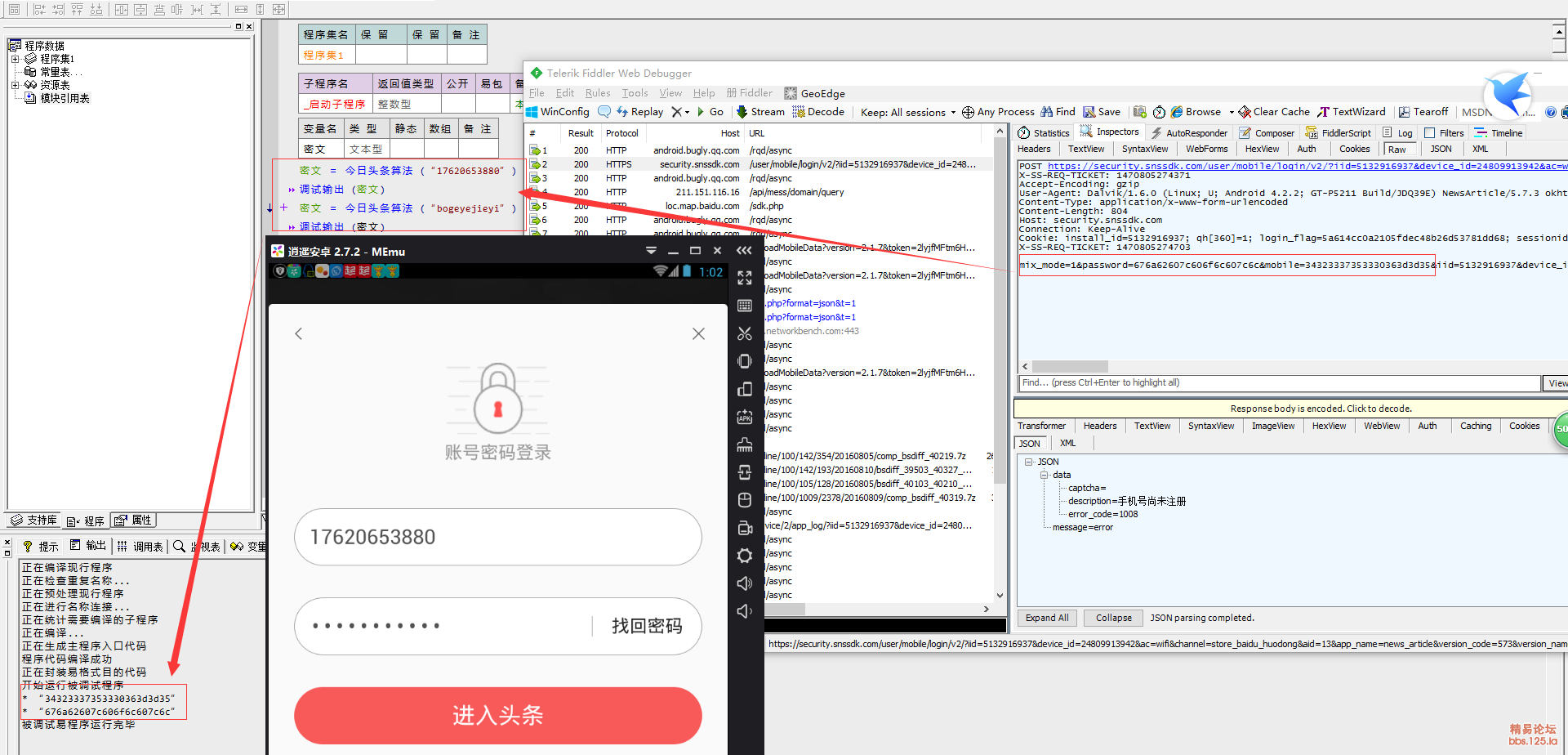Open the TextWizard tool
The height and width of the screenshot is (755, 1568).
(1352, 112)
